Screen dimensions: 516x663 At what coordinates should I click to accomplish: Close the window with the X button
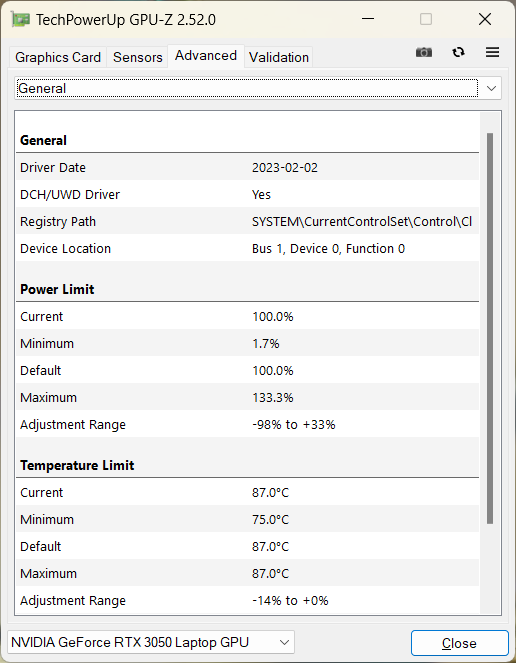[x=485, y=19]
